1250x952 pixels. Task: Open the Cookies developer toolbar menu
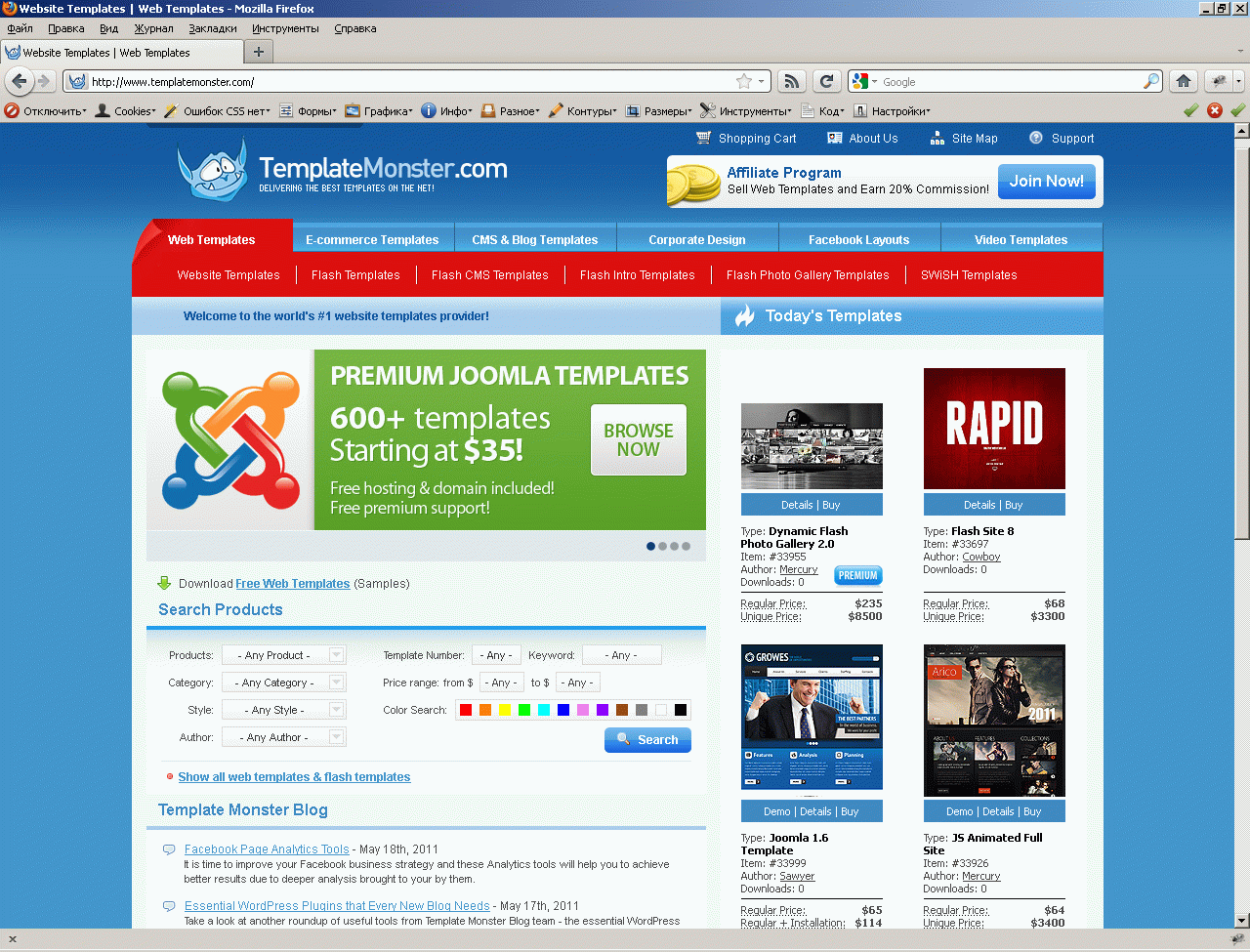(124, 111)
